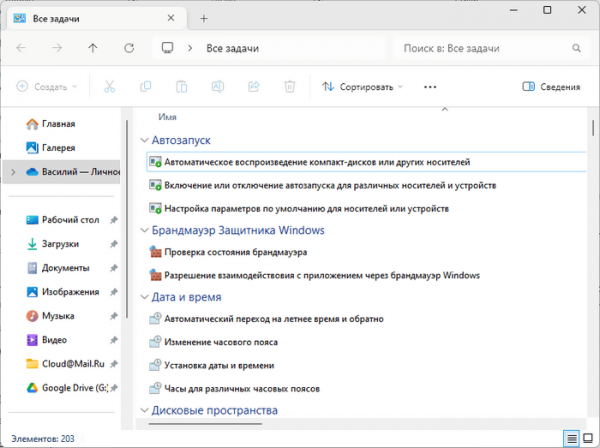Click the Cut scissors icon in toolbar

coord(109,87)
